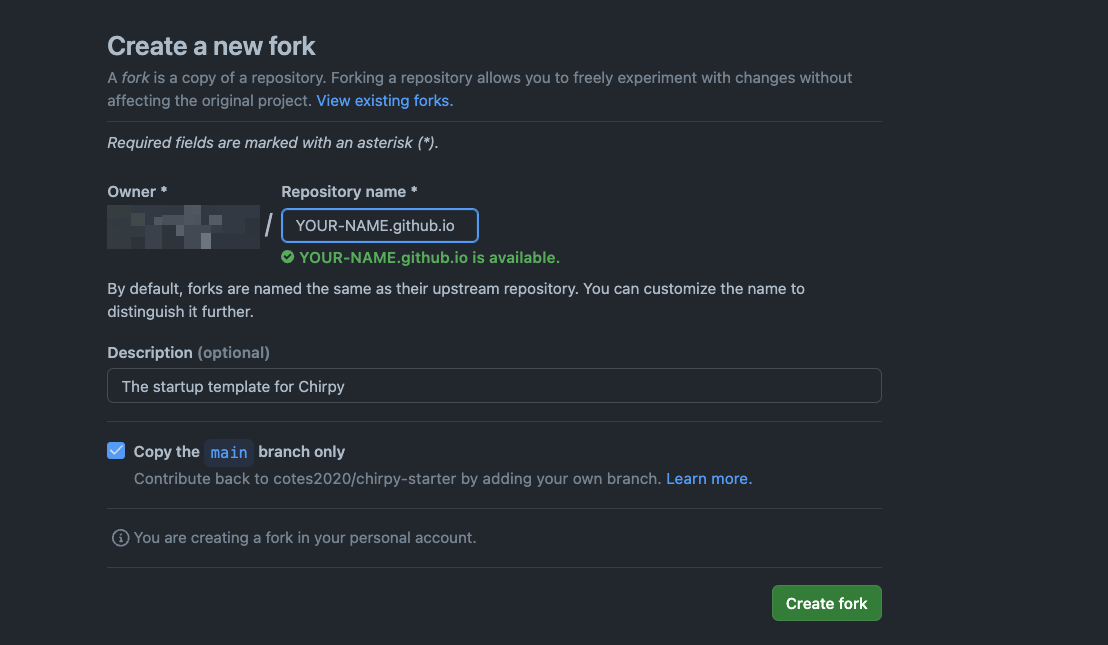Viewport: 1108px width, 645px height.
Task: Click the personal account fork notice text
Action: tap(305, 538)
